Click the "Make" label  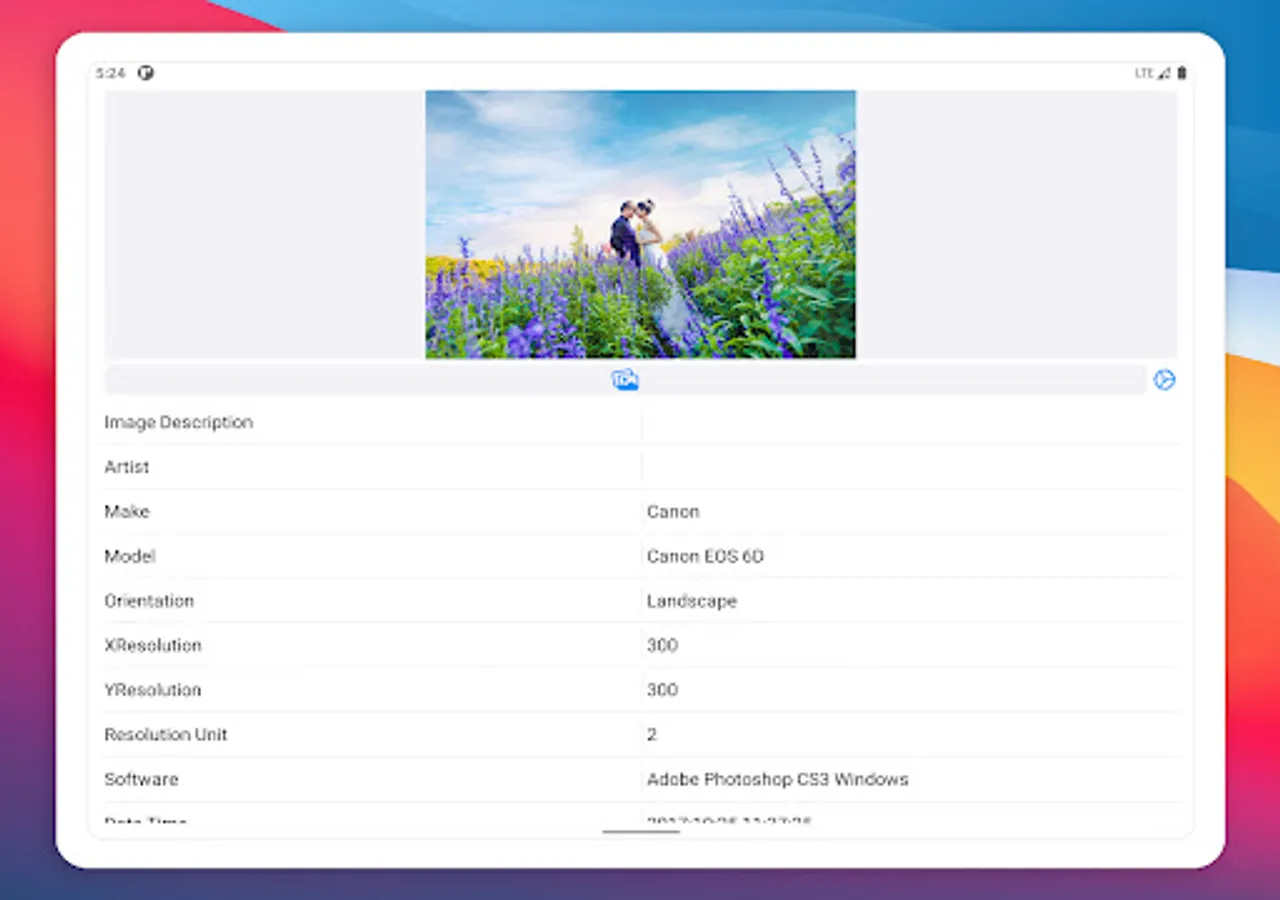coord(127,511)
